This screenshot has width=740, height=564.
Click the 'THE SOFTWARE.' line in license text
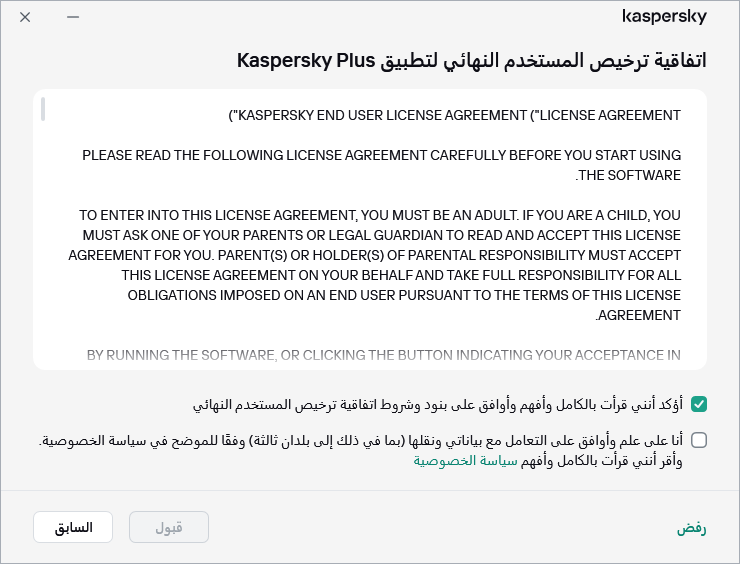[629, 175]
